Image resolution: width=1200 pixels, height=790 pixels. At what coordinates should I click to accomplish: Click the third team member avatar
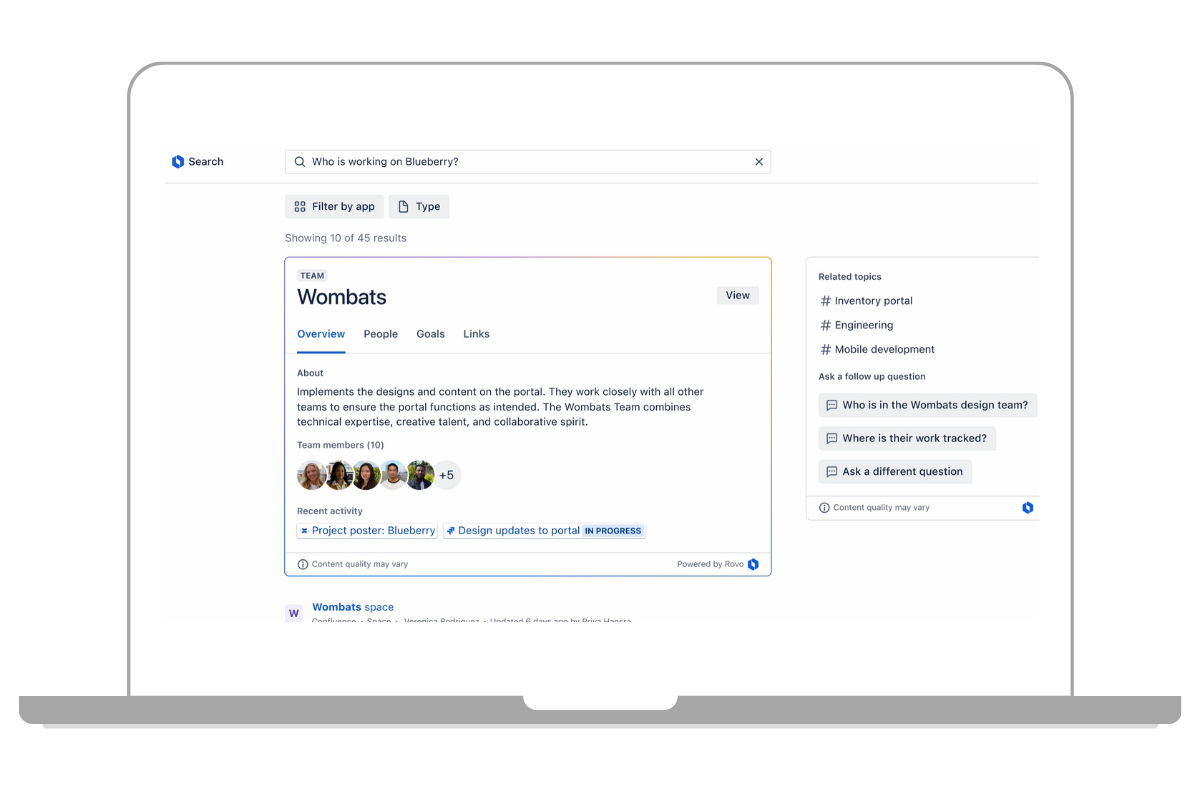(366, 475)
